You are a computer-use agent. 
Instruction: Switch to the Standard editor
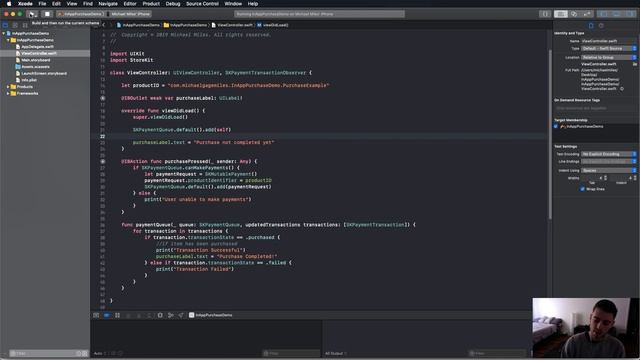coord(561,14)
